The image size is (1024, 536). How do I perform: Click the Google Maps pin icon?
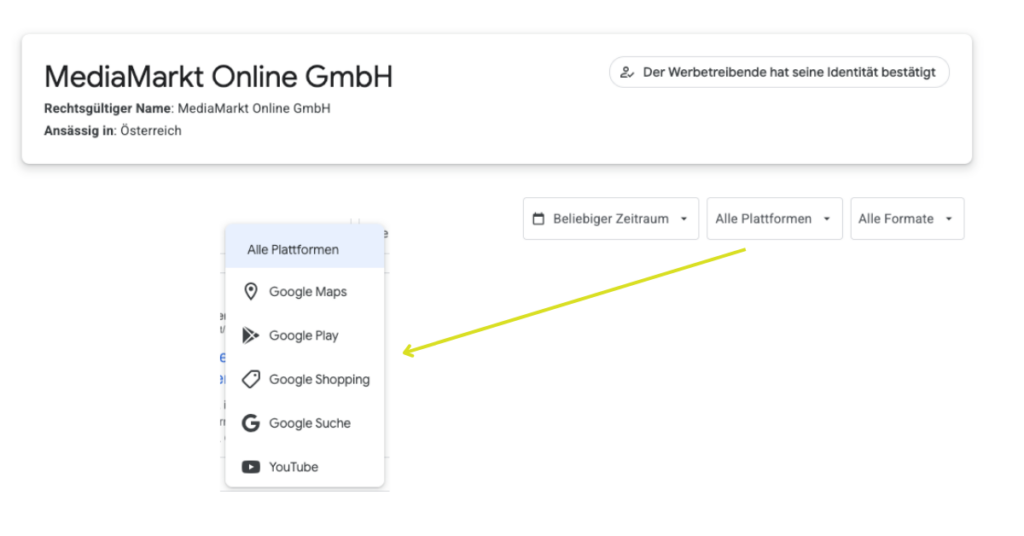click(x=251, y=291)
